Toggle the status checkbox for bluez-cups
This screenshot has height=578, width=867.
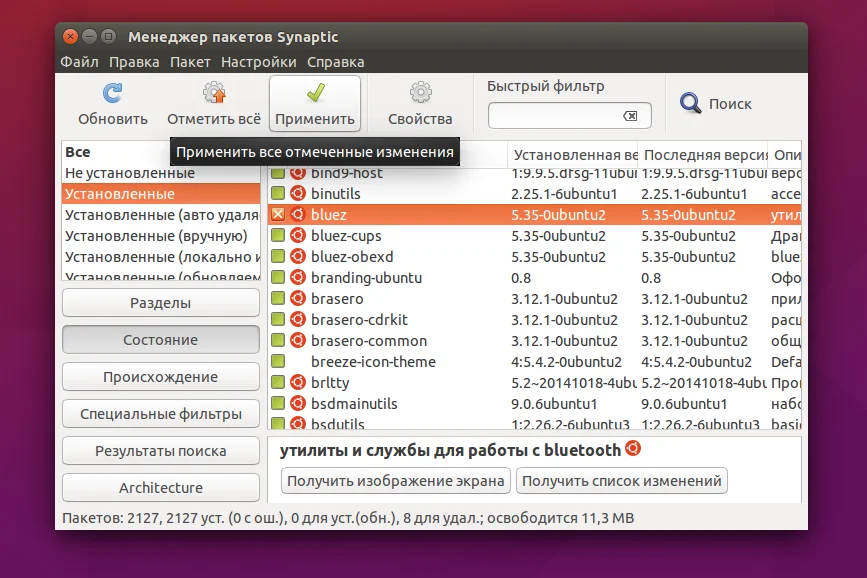click(x=278, y=235)
